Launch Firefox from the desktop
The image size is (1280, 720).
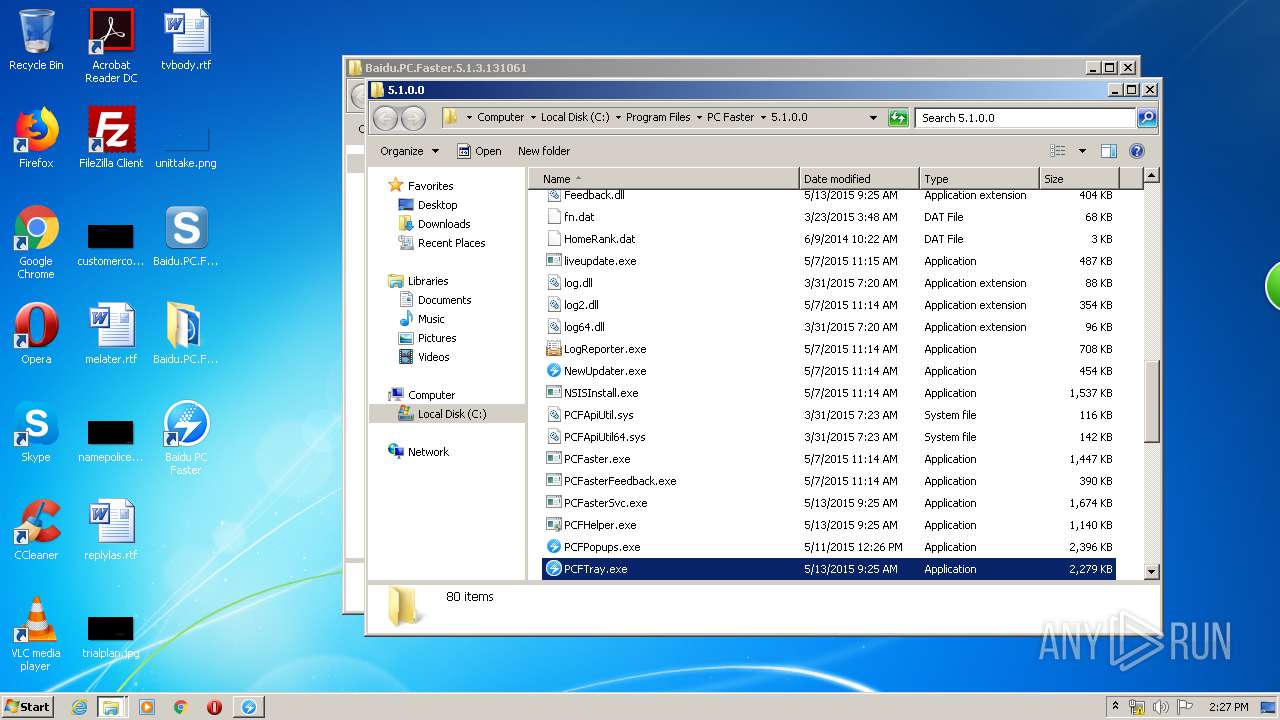(x=36, y=138)
